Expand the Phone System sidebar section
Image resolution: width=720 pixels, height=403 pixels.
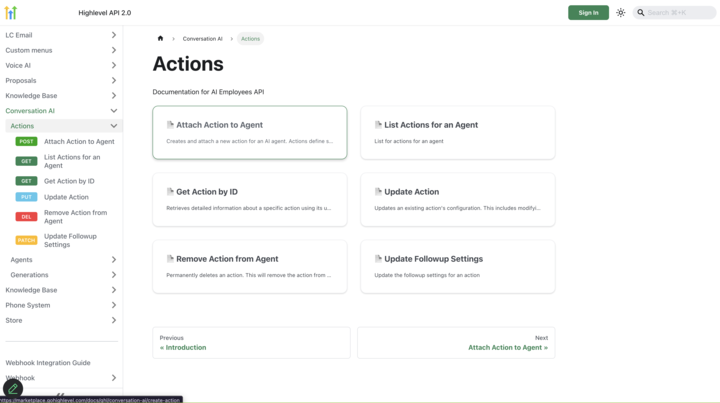(x=113, y=305)
